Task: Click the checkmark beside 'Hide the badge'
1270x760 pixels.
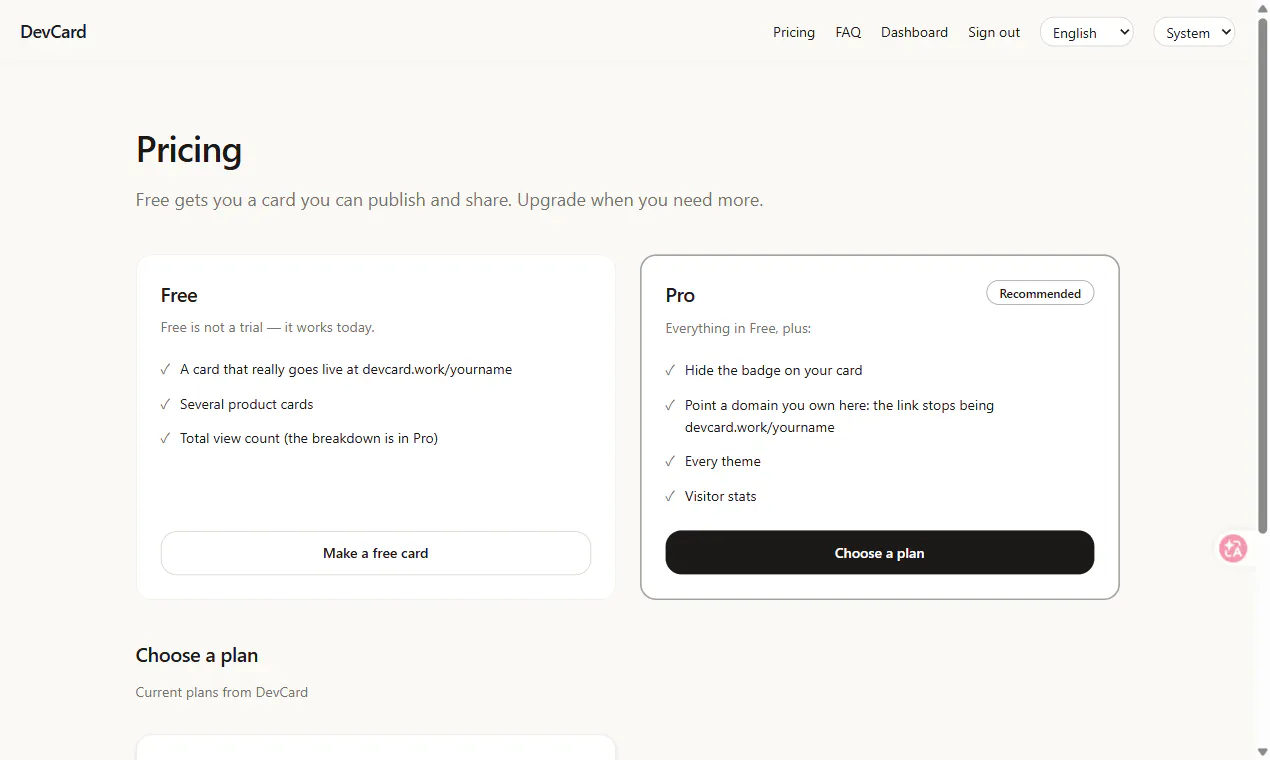Action: (x=670, y=370)
